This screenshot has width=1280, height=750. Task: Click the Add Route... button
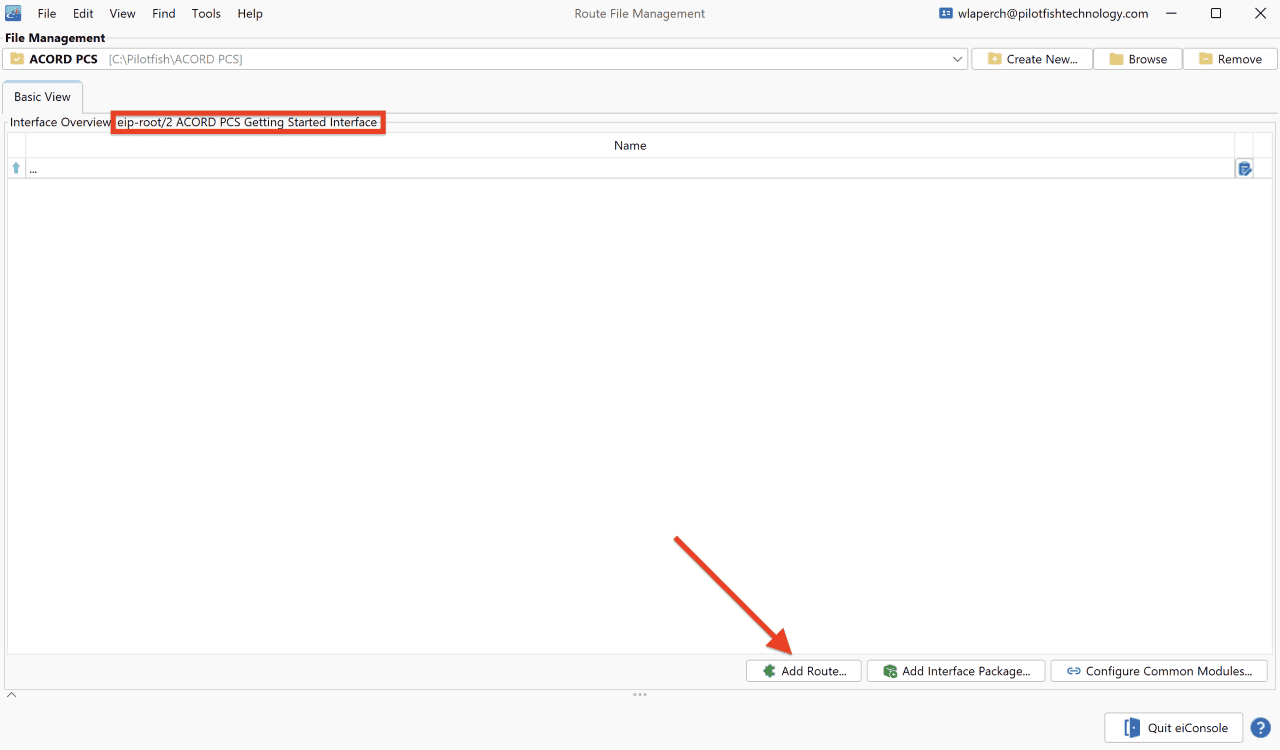(804, 671)
